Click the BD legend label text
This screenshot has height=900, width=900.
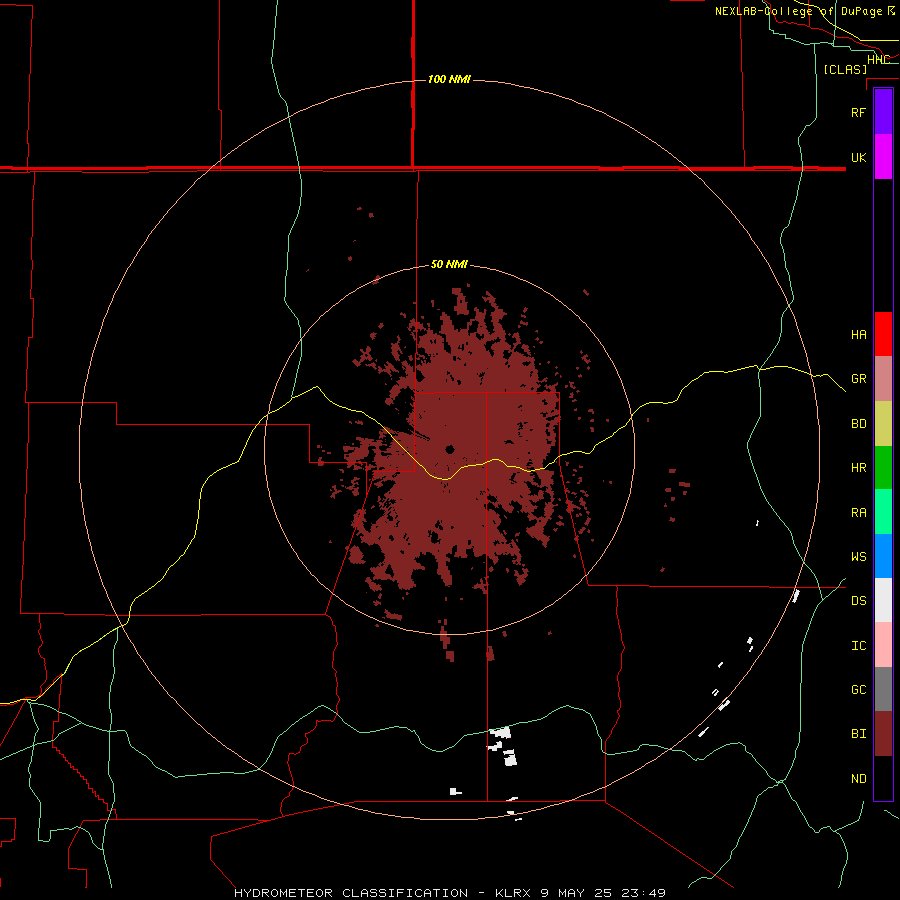click(x=858, y=424)
